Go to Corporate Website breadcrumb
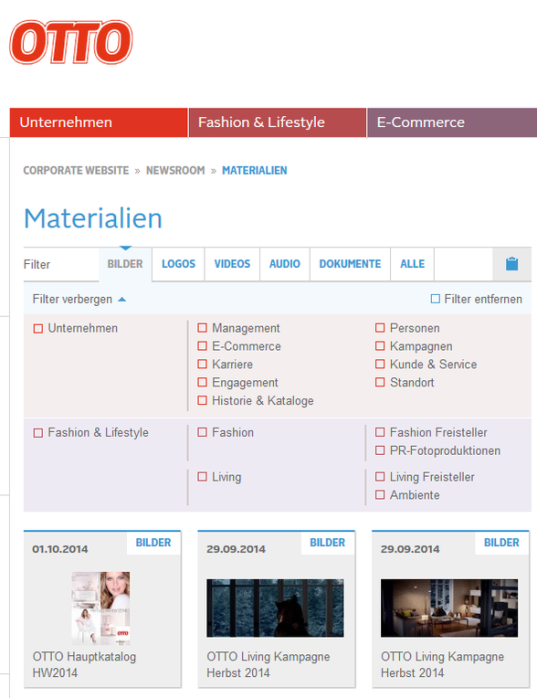The width and height of the screenshot is (537, 698). [x=76, y=170]
